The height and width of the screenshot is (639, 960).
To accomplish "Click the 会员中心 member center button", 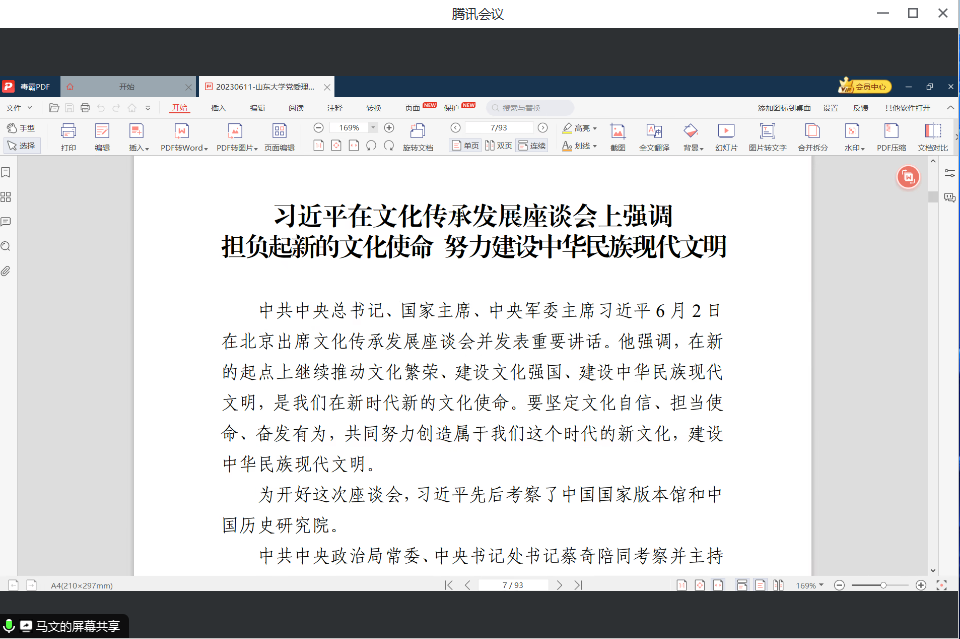I will tap(864, 87).
